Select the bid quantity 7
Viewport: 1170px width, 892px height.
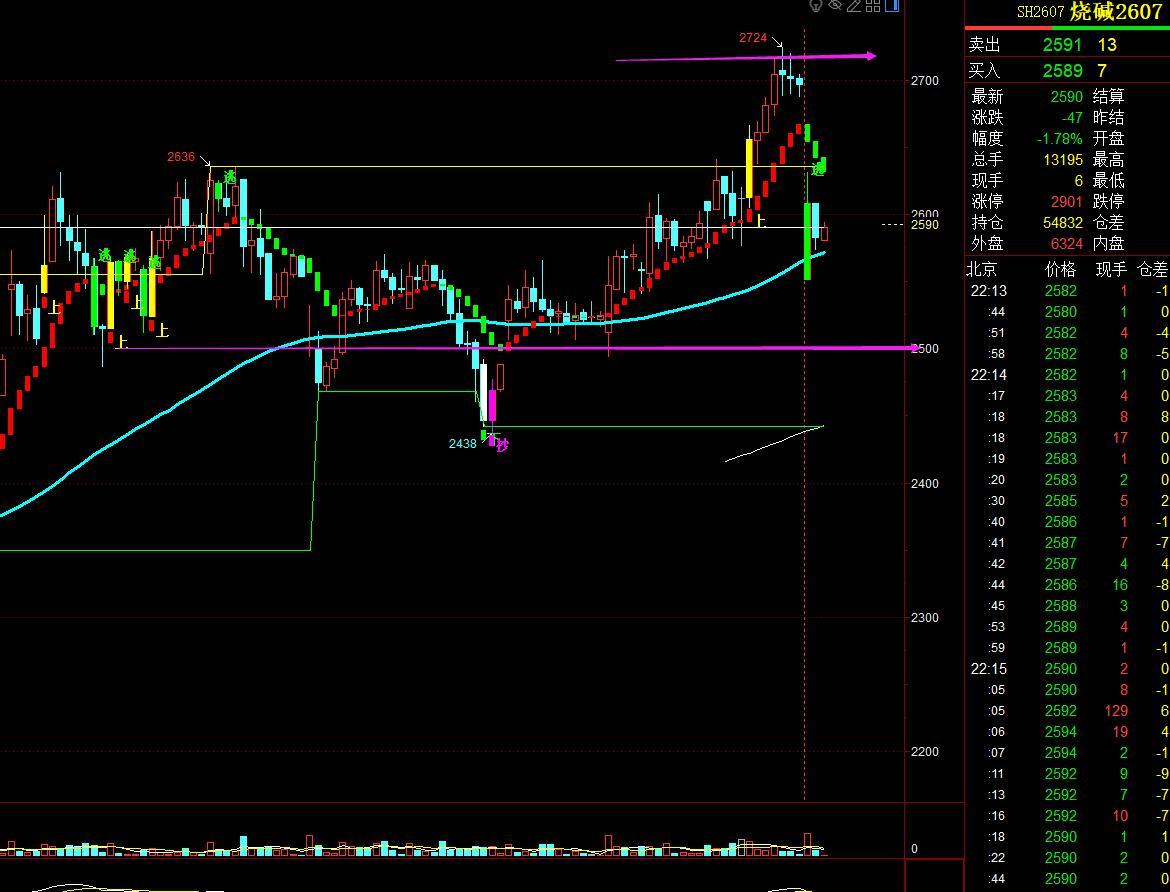[1102, 71]
